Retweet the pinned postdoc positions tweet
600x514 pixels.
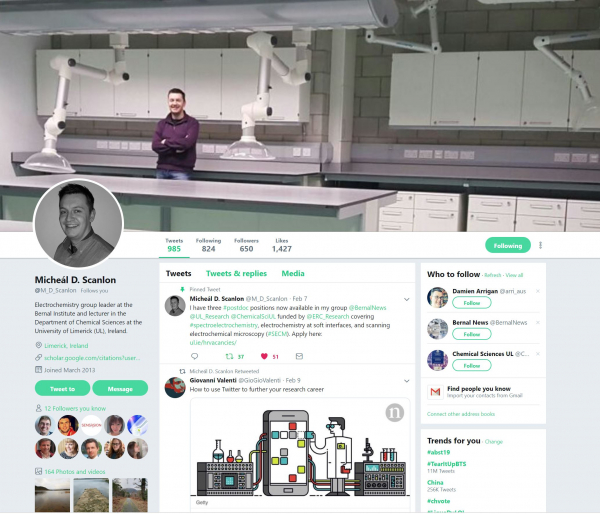click(229, 356)
